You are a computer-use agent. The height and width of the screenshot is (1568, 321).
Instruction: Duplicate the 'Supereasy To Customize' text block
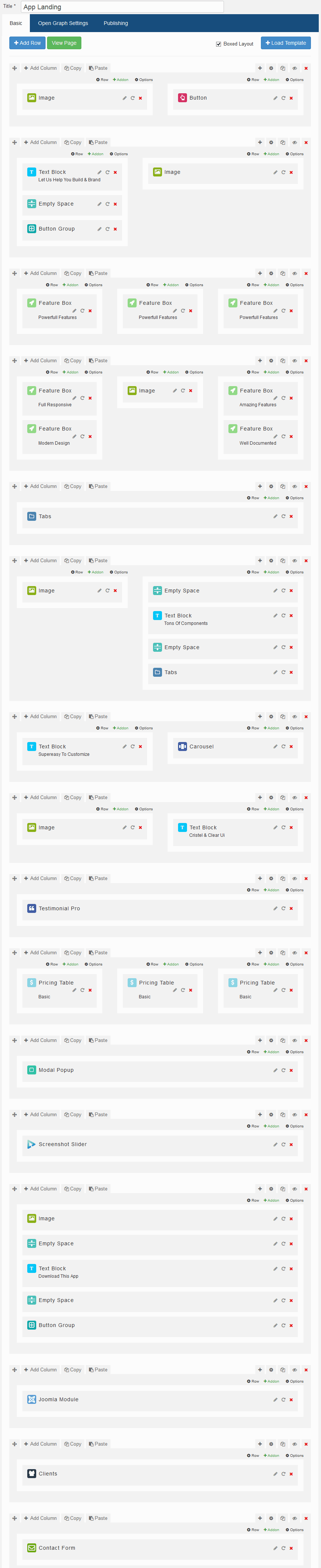132,747
